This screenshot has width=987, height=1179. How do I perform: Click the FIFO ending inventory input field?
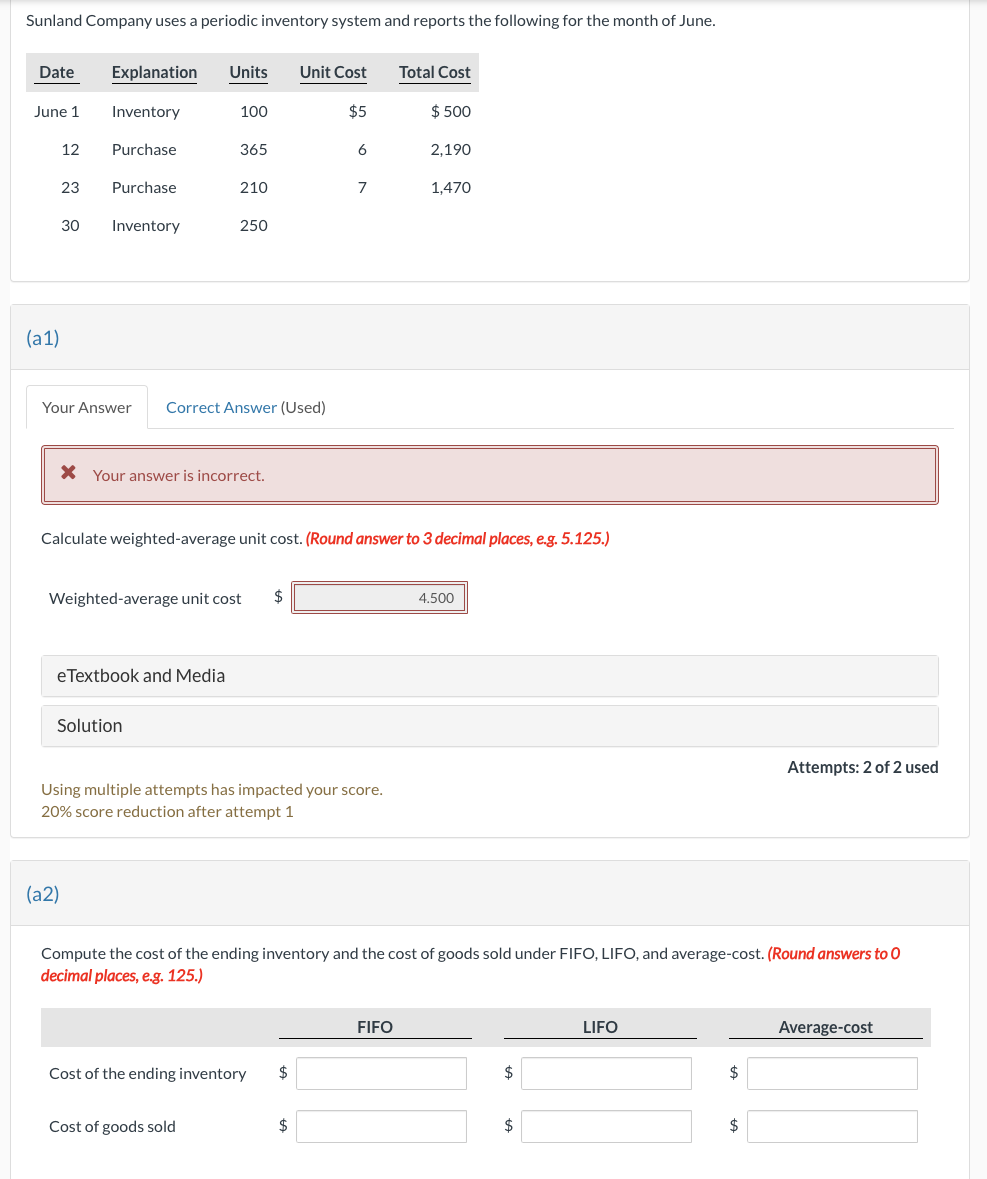point(381,1073)
